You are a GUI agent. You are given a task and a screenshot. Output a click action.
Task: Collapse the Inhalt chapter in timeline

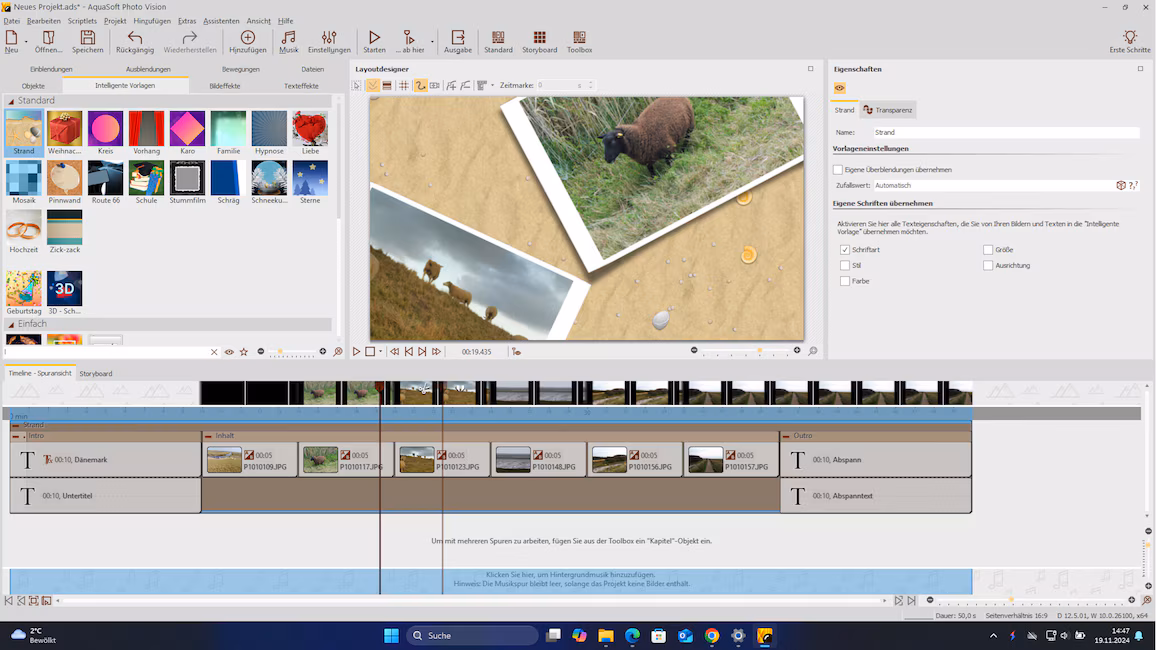pos(209,436)
